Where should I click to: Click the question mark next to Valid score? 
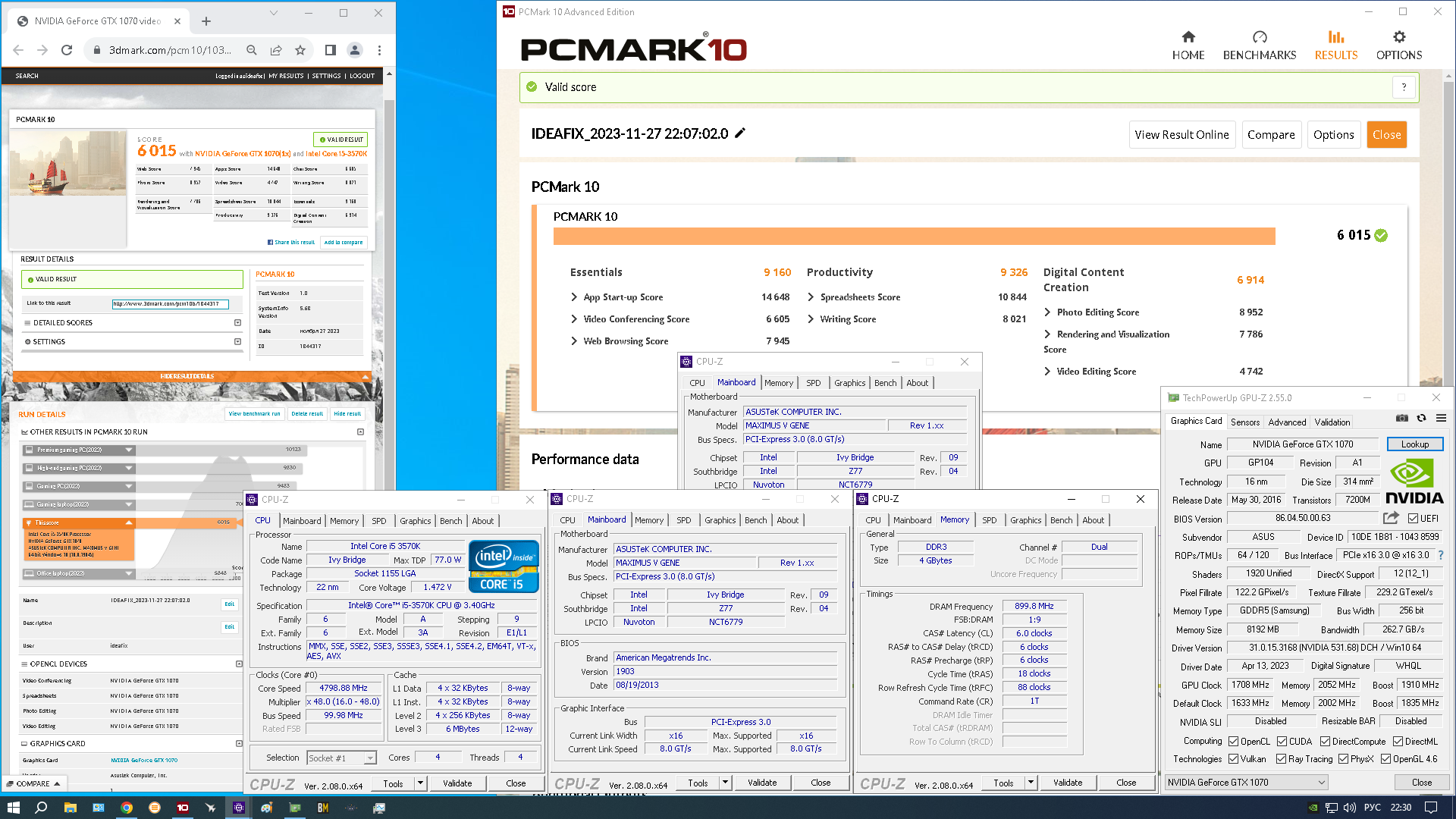(1404, 87)
